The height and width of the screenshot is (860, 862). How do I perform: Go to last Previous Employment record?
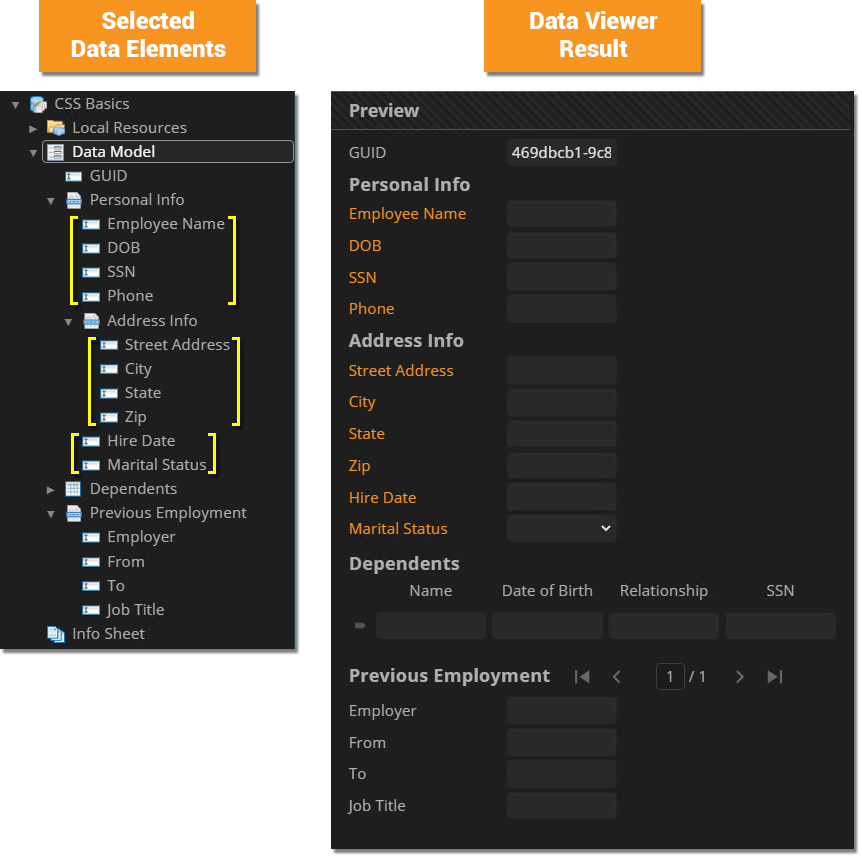[774, 677]
